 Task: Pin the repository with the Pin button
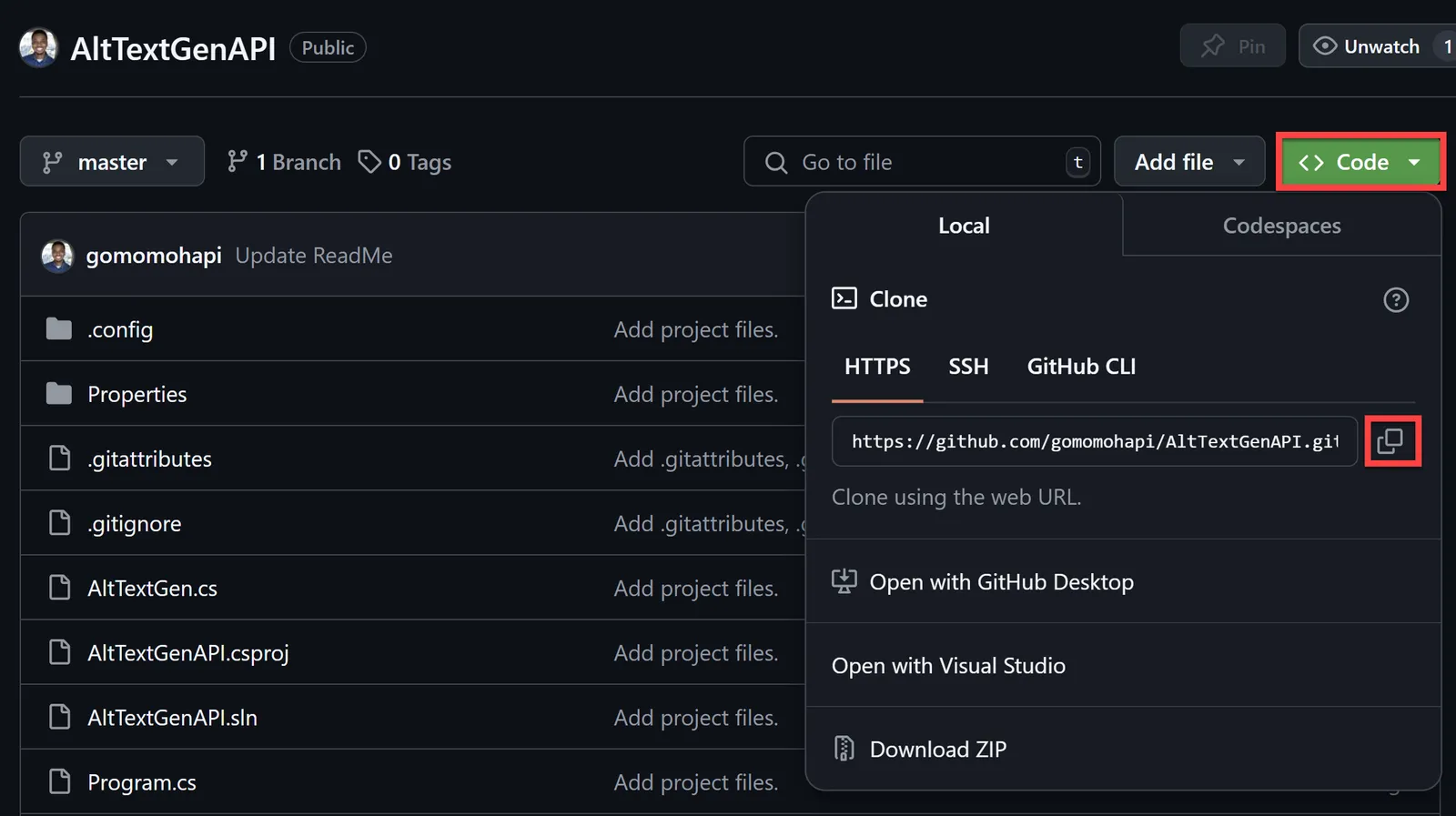pos(1233,45)
